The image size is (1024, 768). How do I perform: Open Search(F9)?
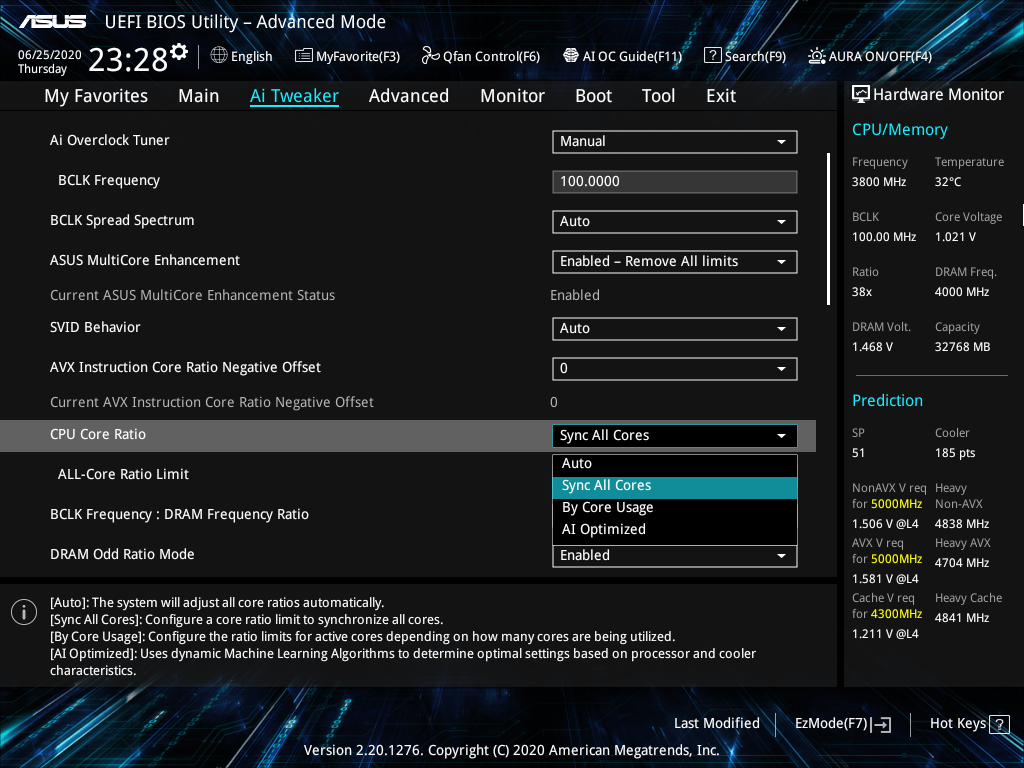coord(745,56)
